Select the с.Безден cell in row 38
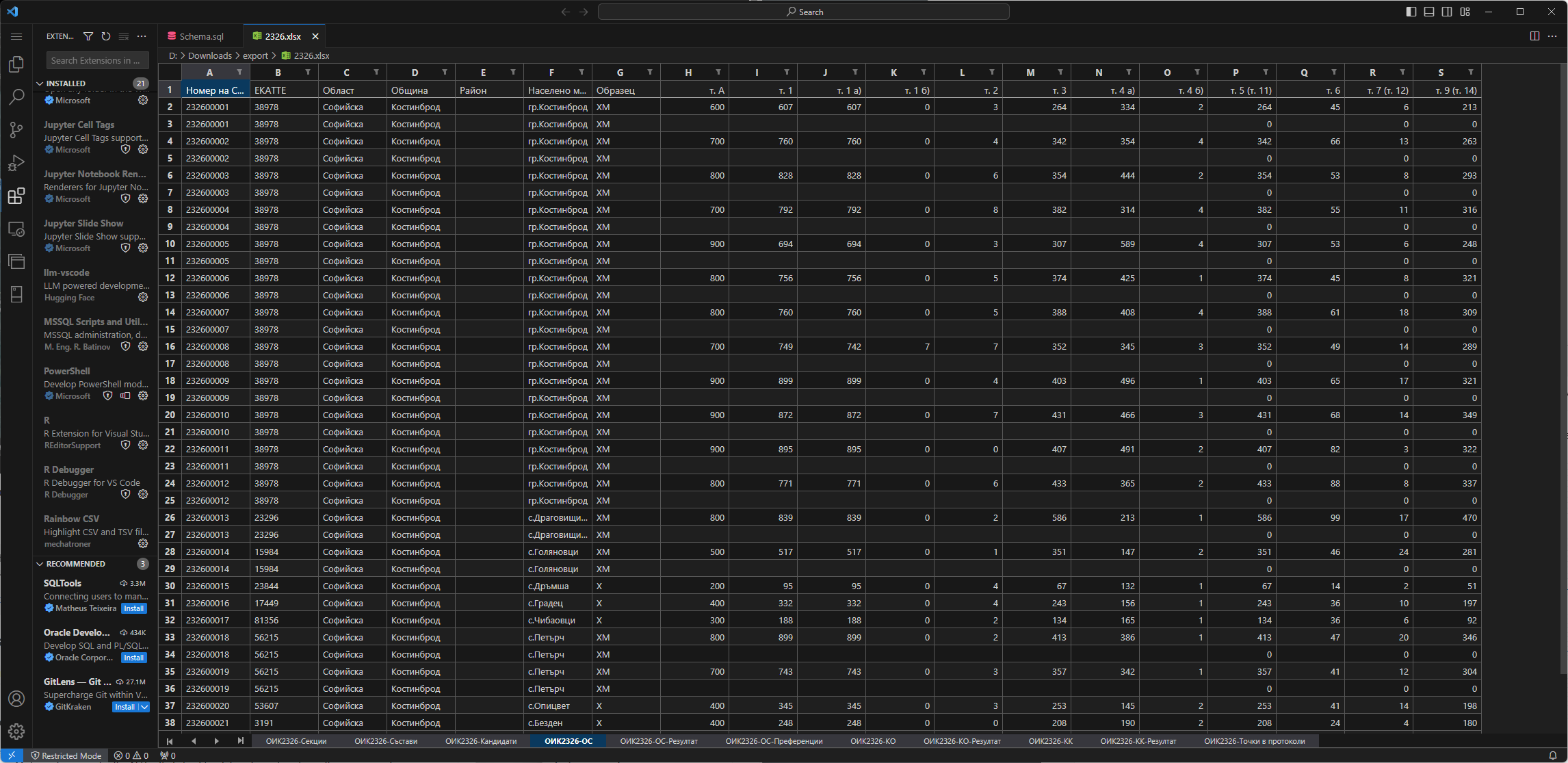Image resolution: width=1568 pixels, height=763 pixels. [558, 723]
